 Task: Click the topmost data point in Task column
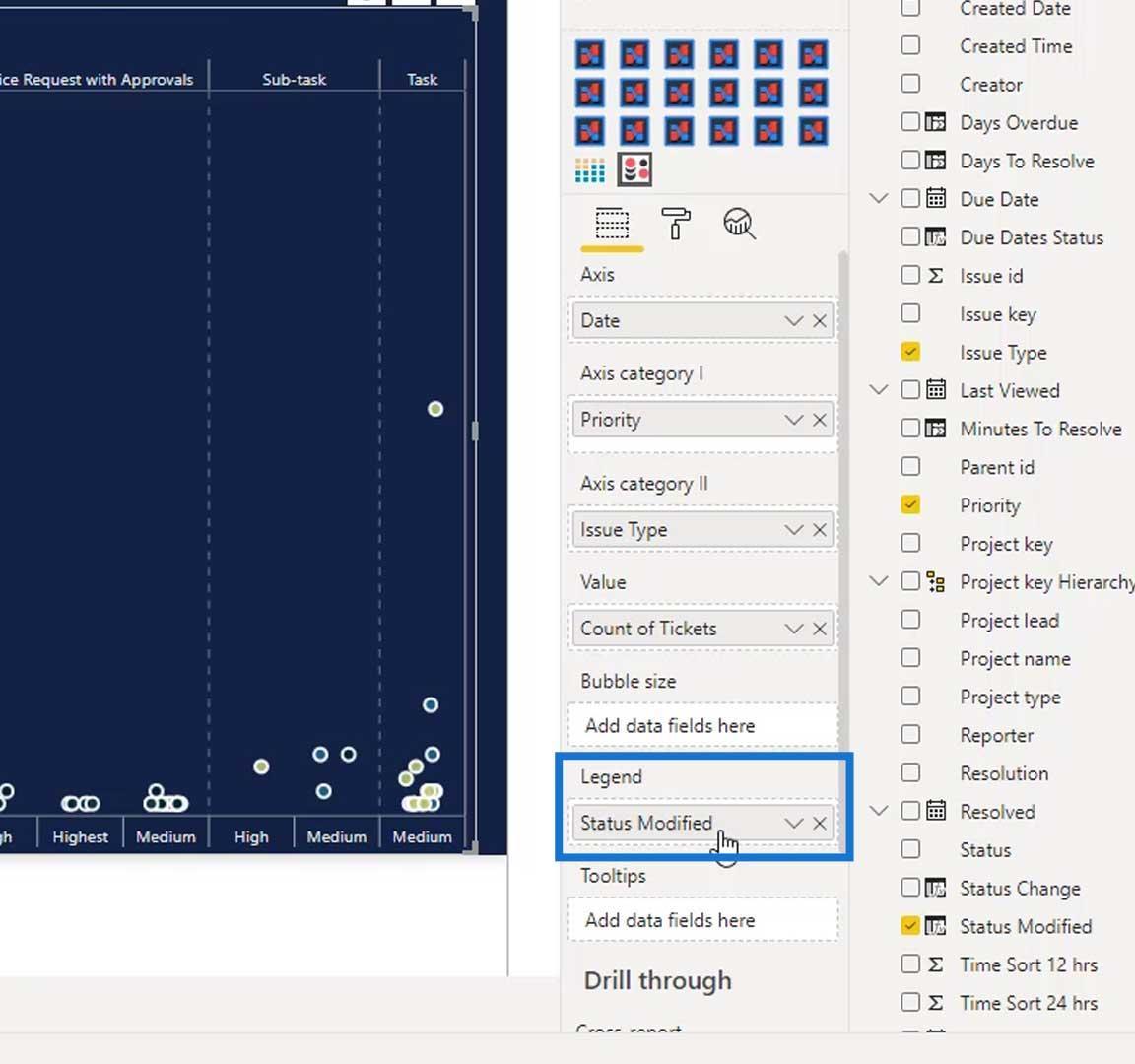(435, 409)
